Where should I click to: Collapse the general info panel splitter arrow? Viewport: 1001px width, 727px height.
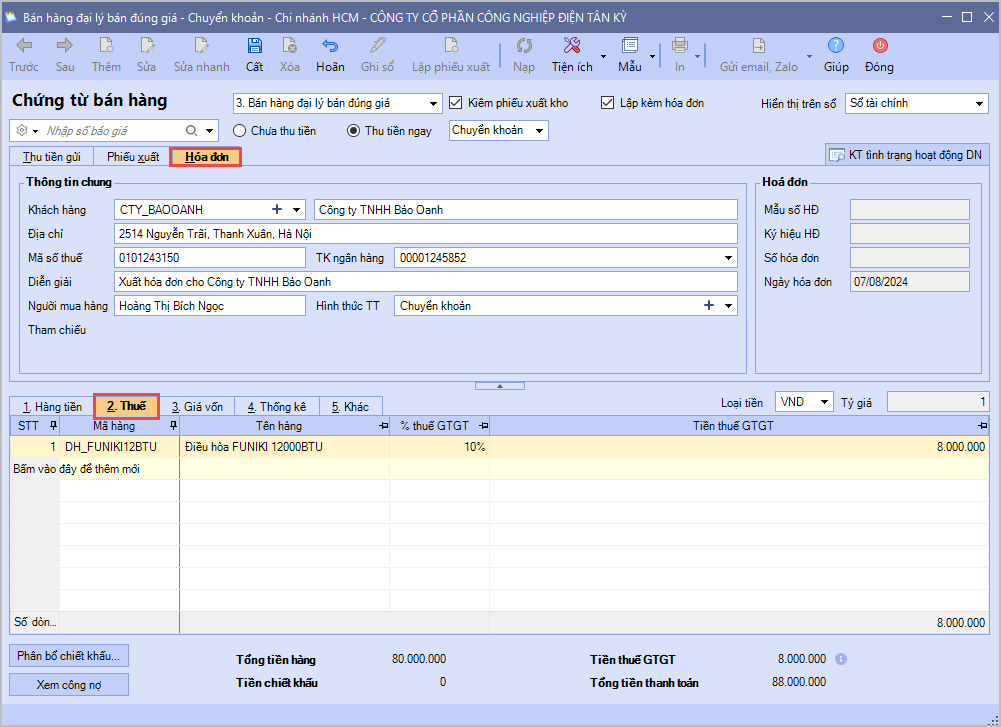pos(500,385)
